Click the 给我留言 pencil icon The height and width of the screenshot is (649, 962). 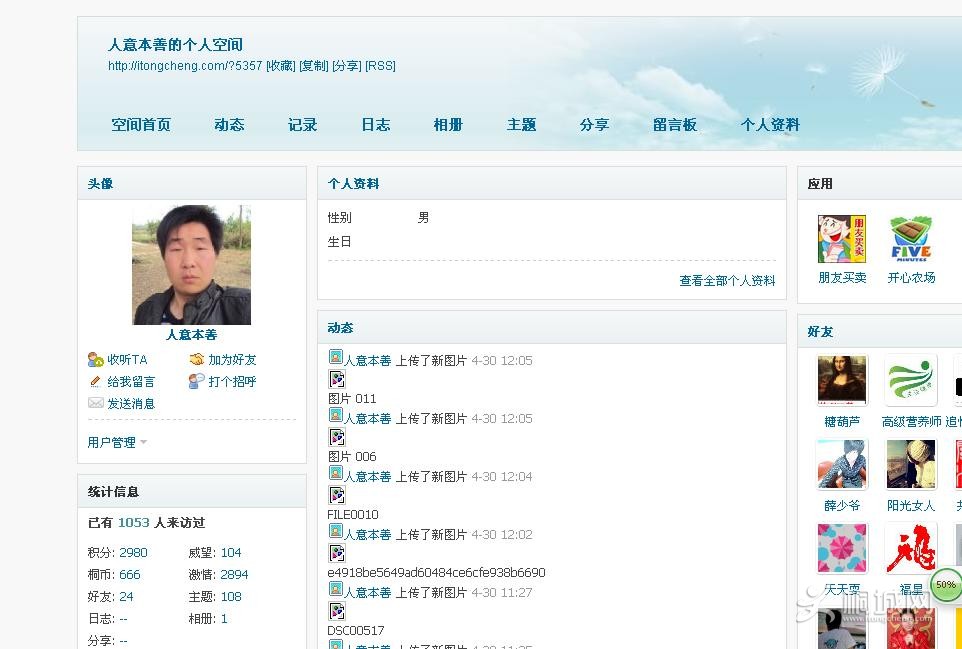click(96, 382)
